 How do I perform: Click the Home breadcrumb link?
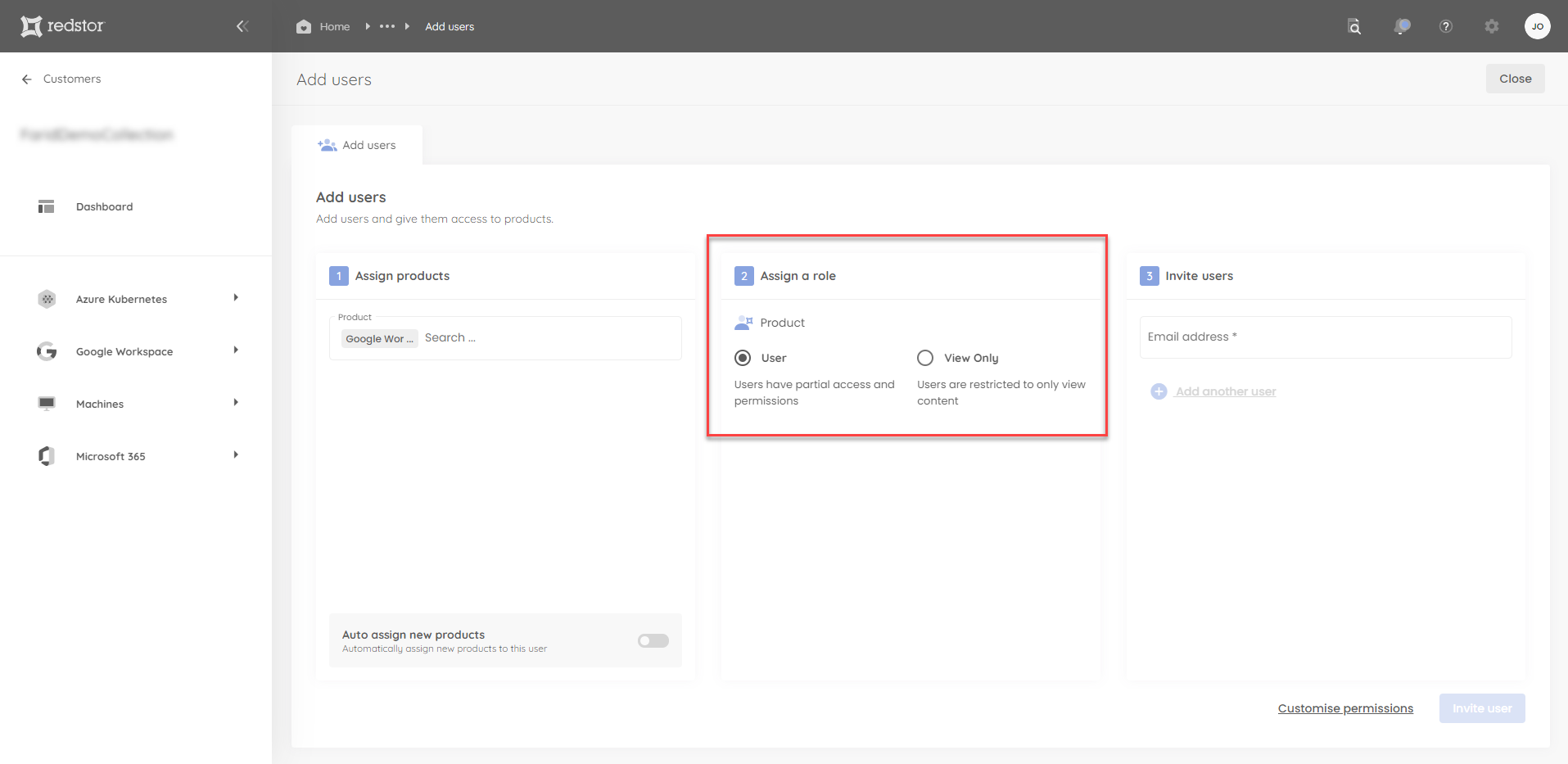334,26
